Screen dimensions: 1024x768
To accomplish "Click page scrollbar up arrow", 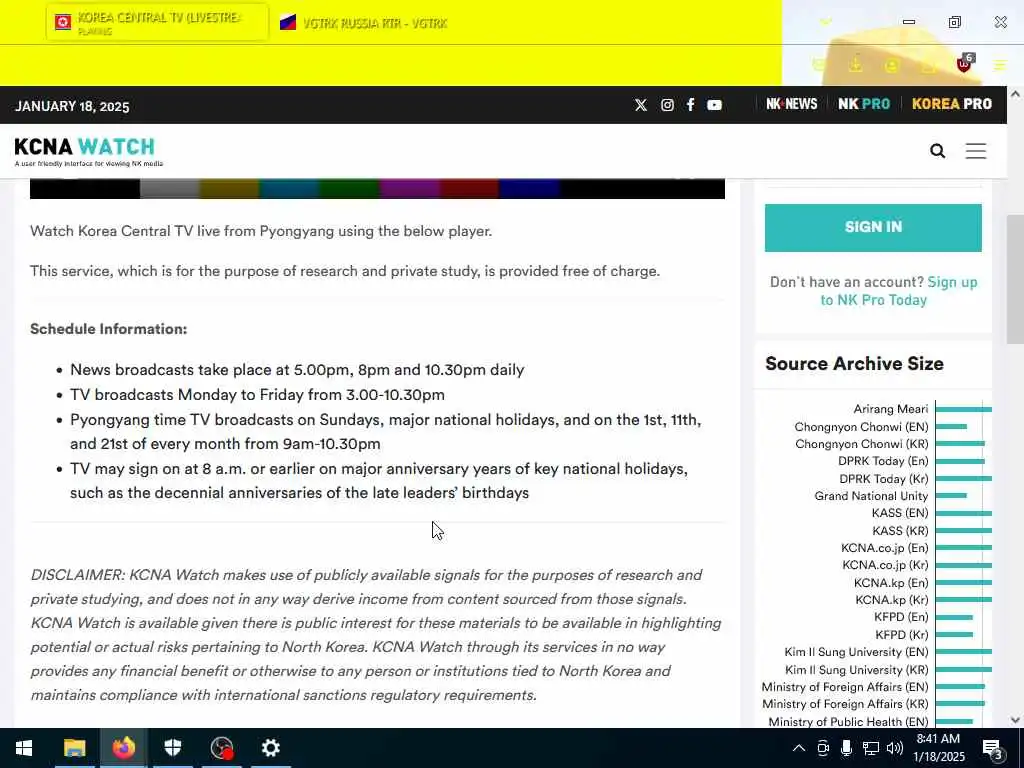I will 1016,94.
